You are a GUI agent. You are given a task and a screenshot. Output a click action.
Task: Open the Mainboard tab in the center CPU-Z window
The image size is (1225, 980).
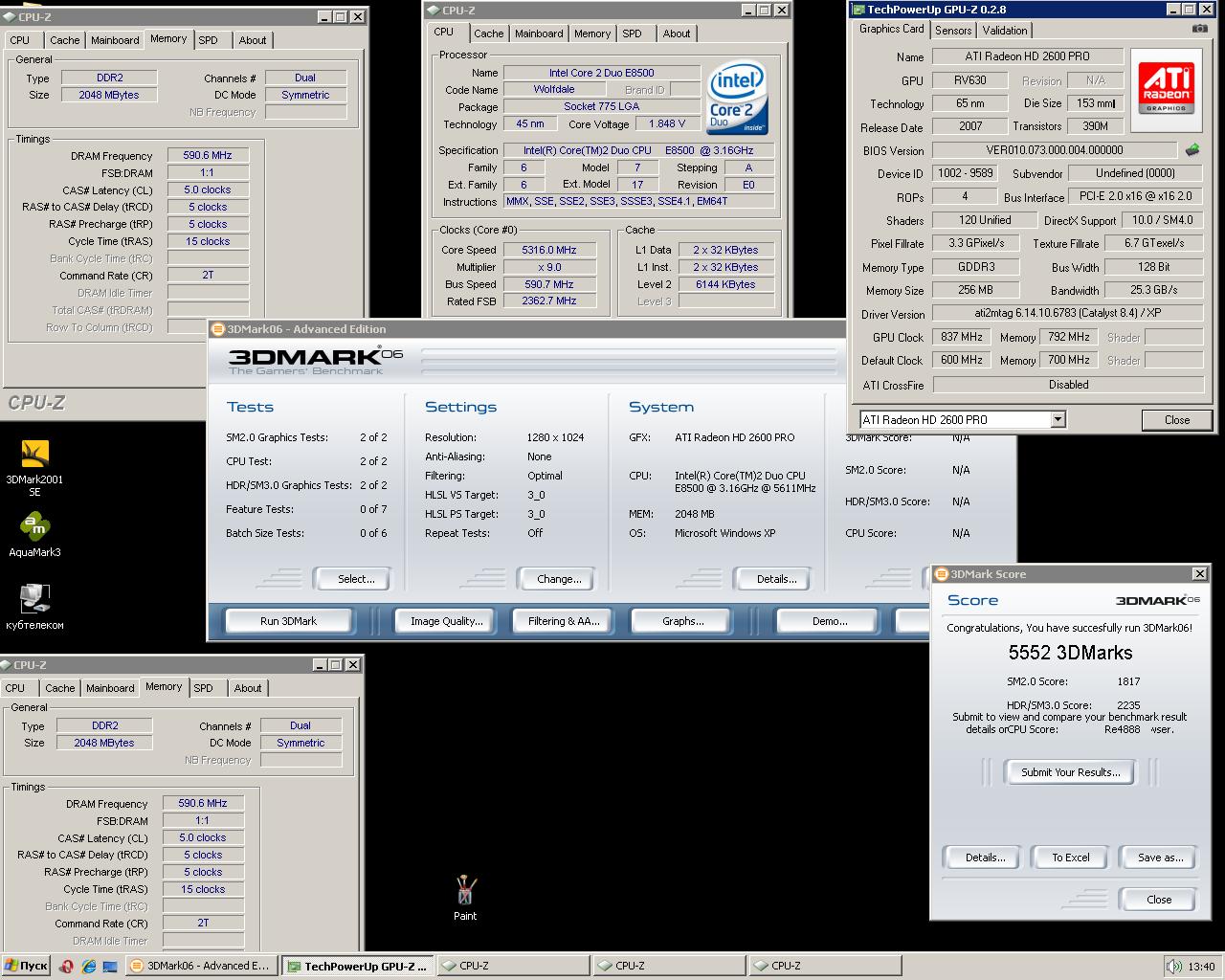(539, 33)
